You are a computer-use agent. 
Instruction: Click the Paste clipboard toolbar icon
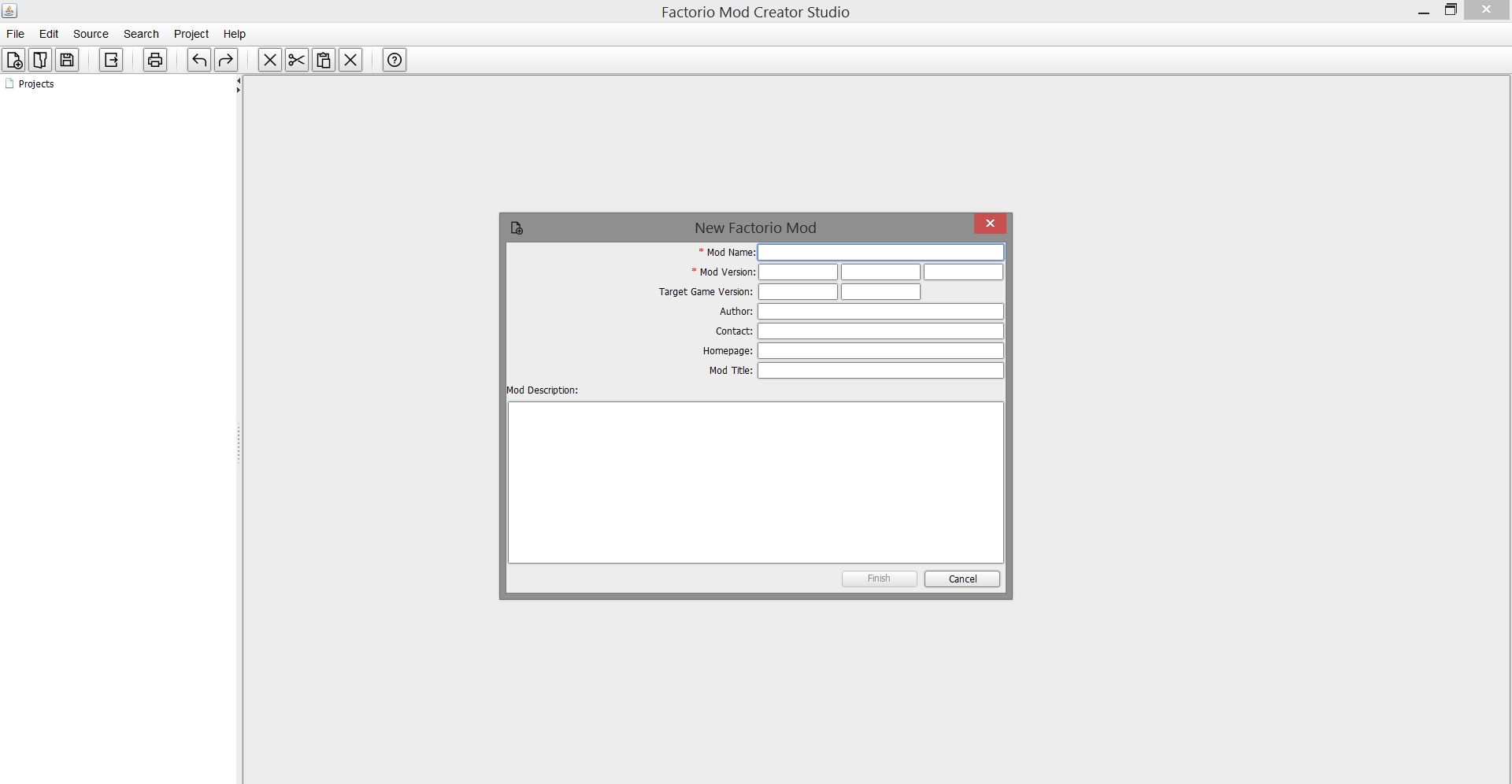coord(324,61)
